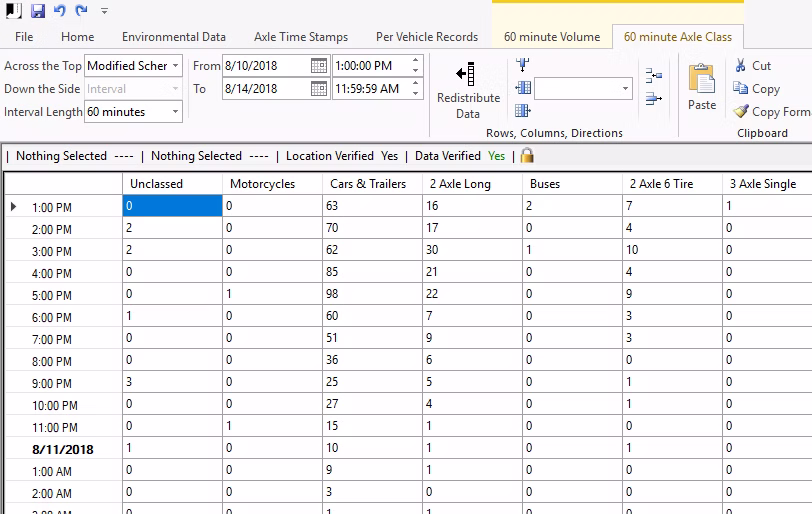Expand the empty Rows, Columns, Directions combo box
This screenshot has width=812, height=514.
[625, 89]
